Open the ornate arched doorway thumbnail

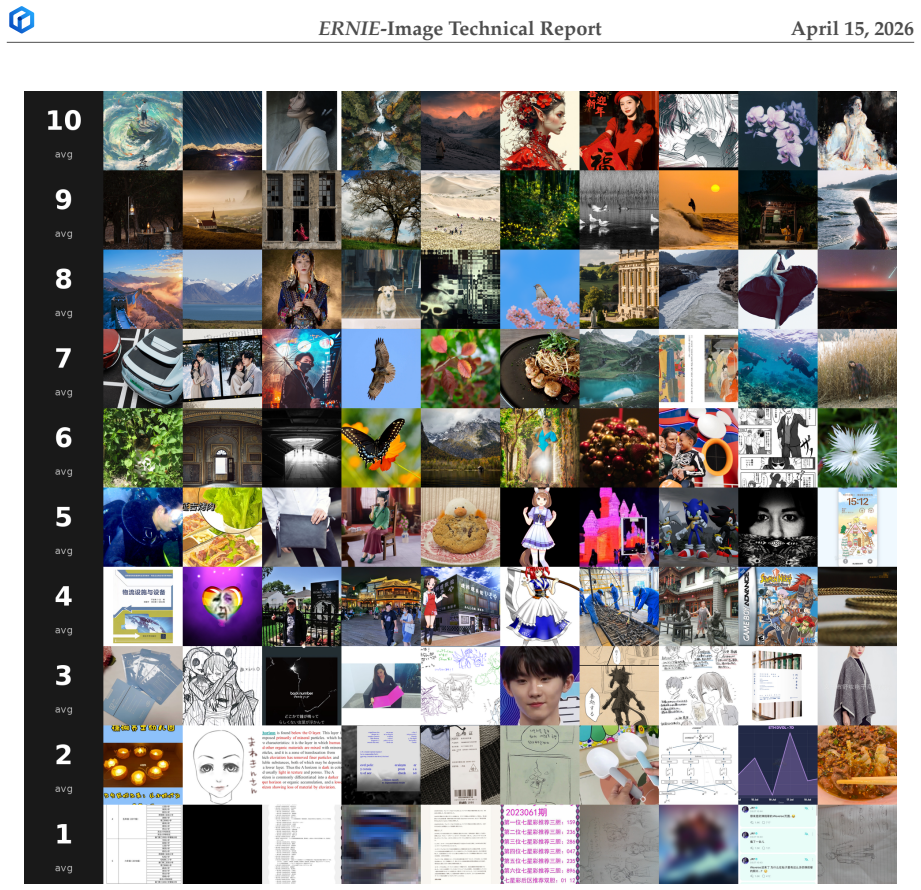[x=222, y=448]
